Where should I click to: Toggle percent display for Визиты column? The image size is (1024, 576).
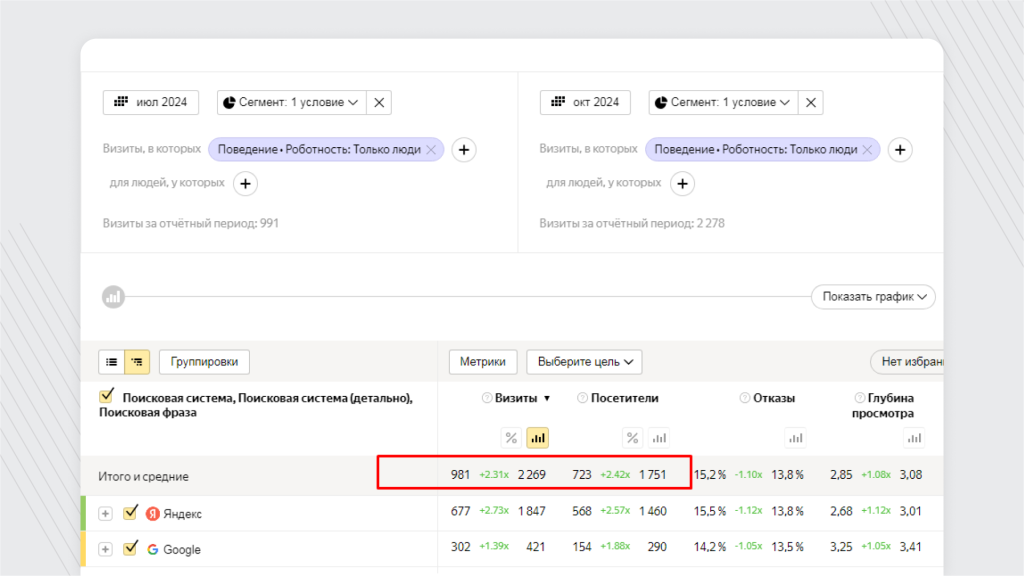[x=511, y=438]
